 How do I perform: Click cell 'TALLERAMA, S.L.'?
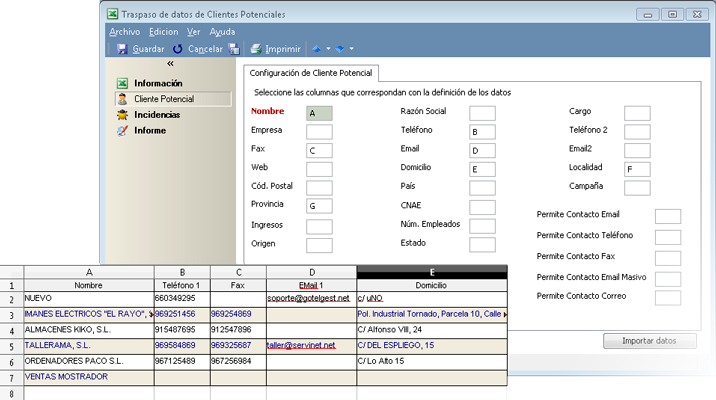pyautogui.click(x=89, y=346)
